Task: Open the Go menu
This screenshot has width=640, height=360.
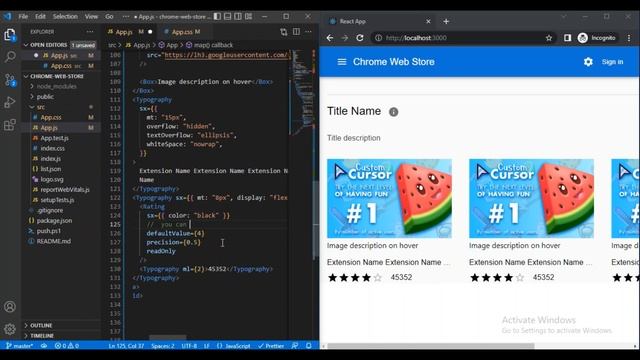Action: (109, 16)
